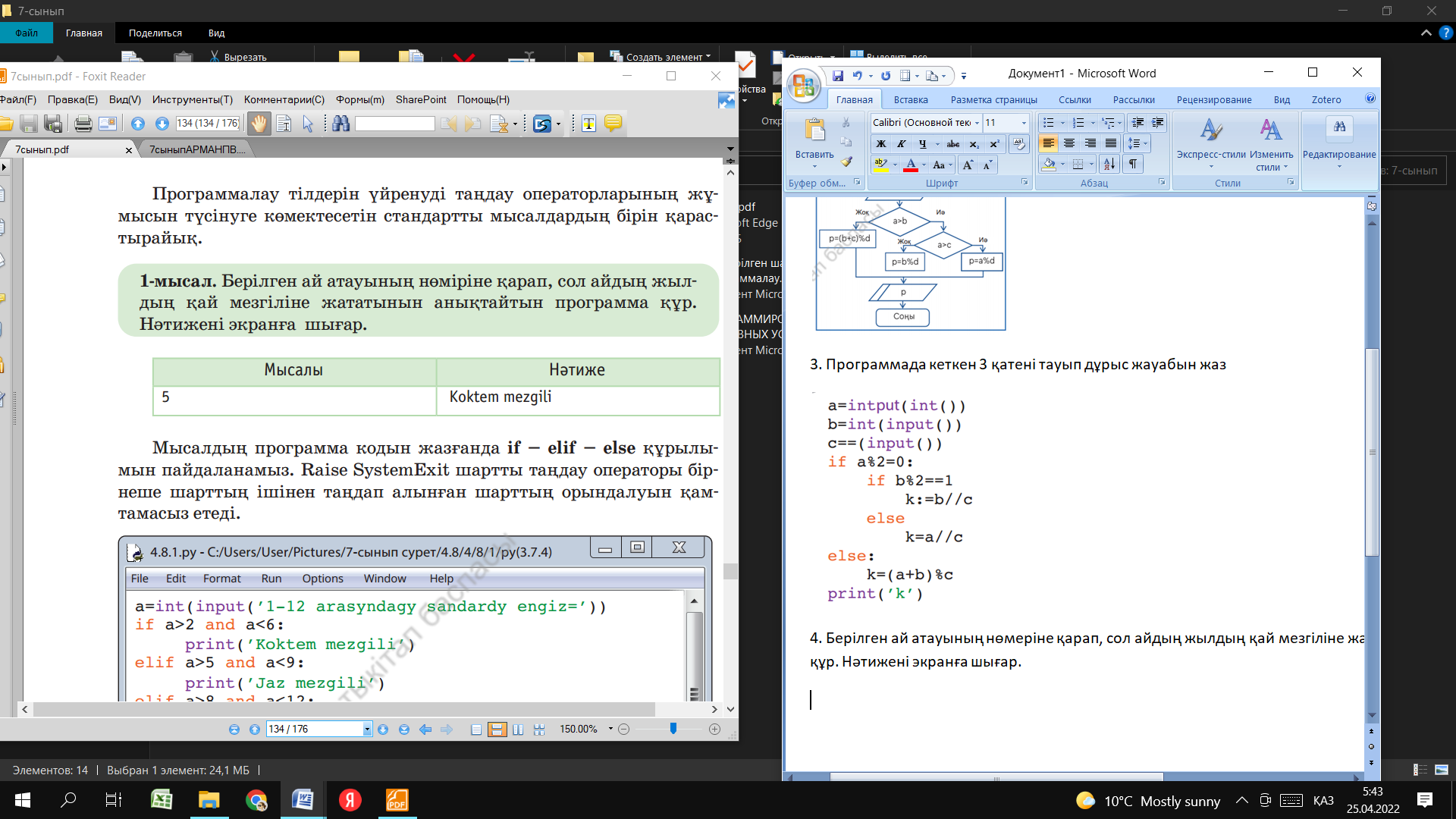
Task: Click the Print icon in Foxit toolbar
Action: (x=83, y=124)
